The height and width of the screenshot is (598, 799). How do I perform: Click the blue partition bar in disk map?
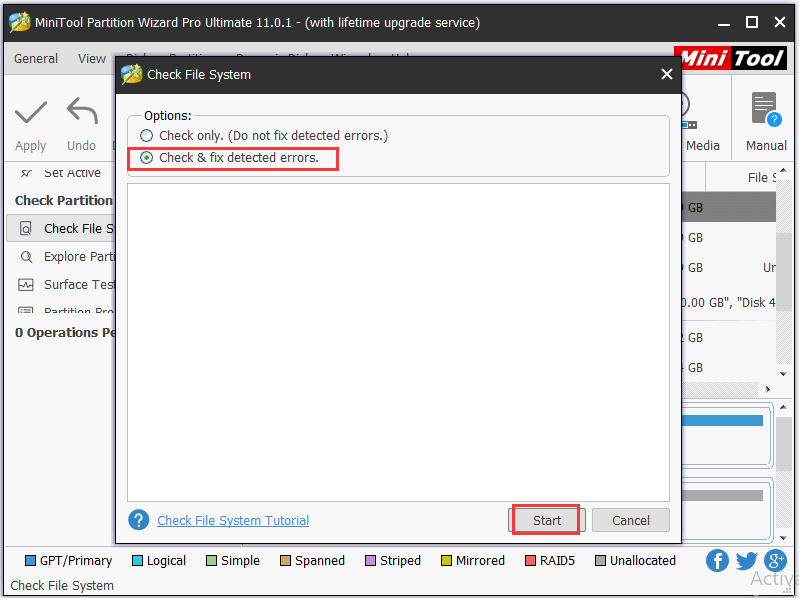(x=722, y=420)
